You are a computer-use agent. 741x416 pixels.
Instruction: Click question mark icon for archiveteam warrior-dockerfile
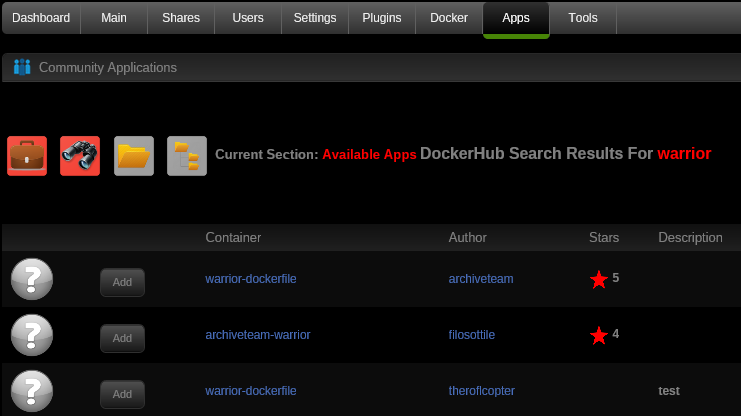point(32,279)
